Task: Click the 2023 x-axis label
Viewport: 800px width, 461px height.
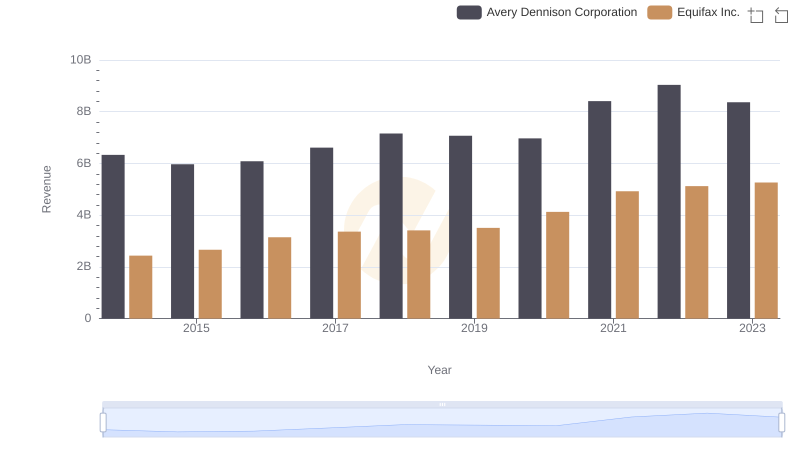Action: coord(753,328)
